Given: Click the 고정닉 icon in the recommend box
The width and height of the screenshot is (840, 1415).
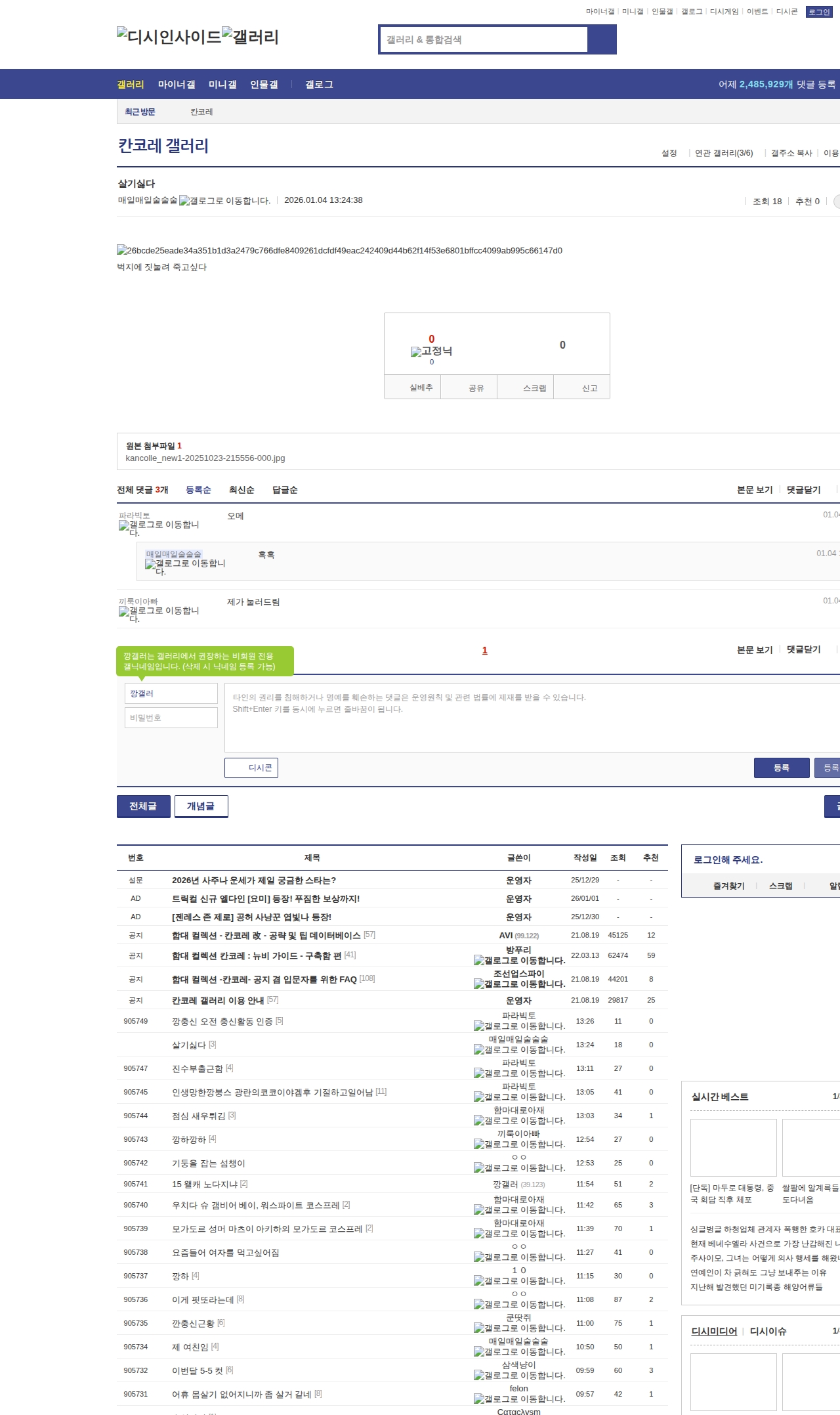Looking at the screenshot, I should [431, 352].
